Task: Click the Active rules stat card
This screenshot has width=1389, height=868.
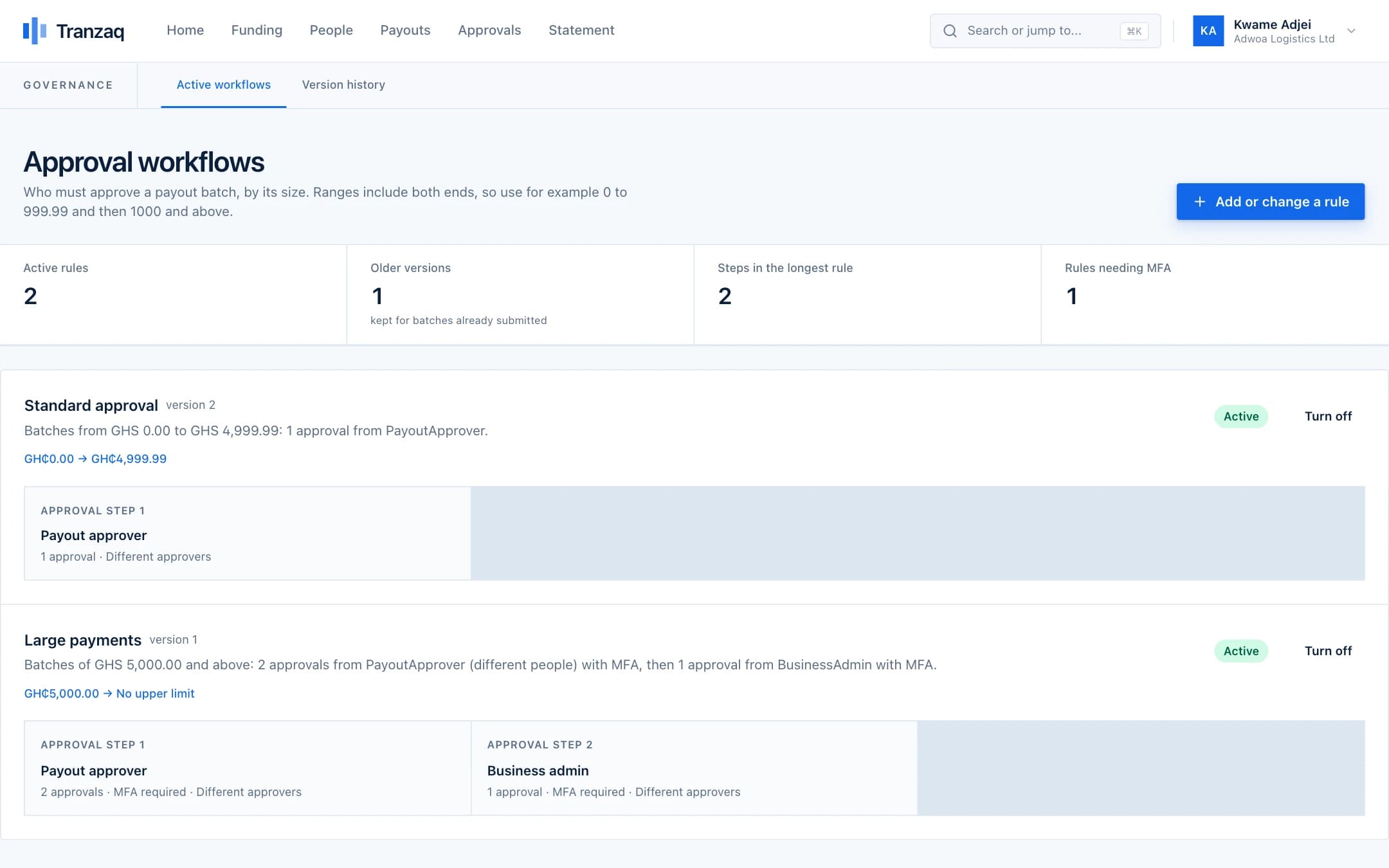Action: point(173,294)
